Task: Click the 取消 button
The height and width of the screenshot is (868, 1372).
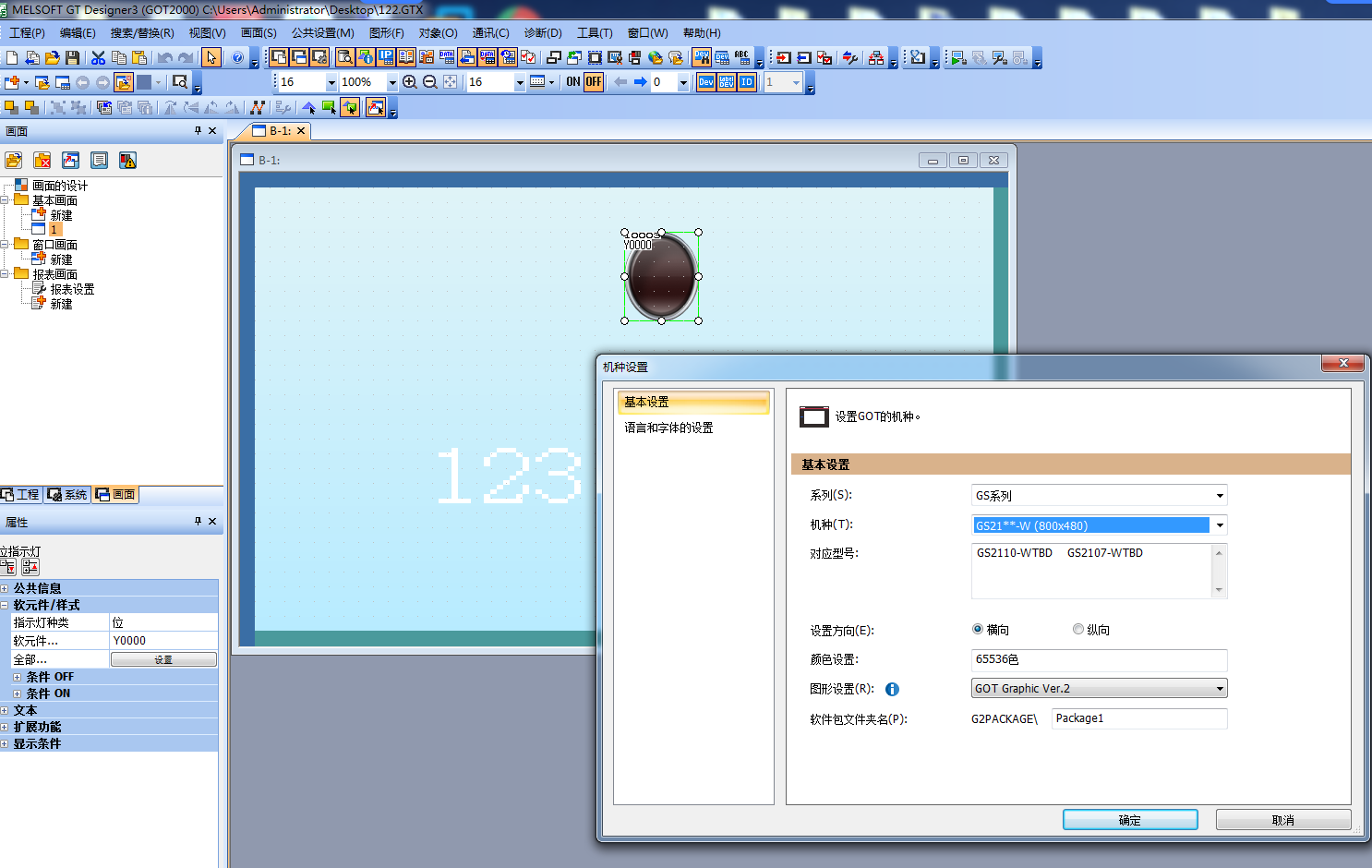Action: tap(1282, 820)
